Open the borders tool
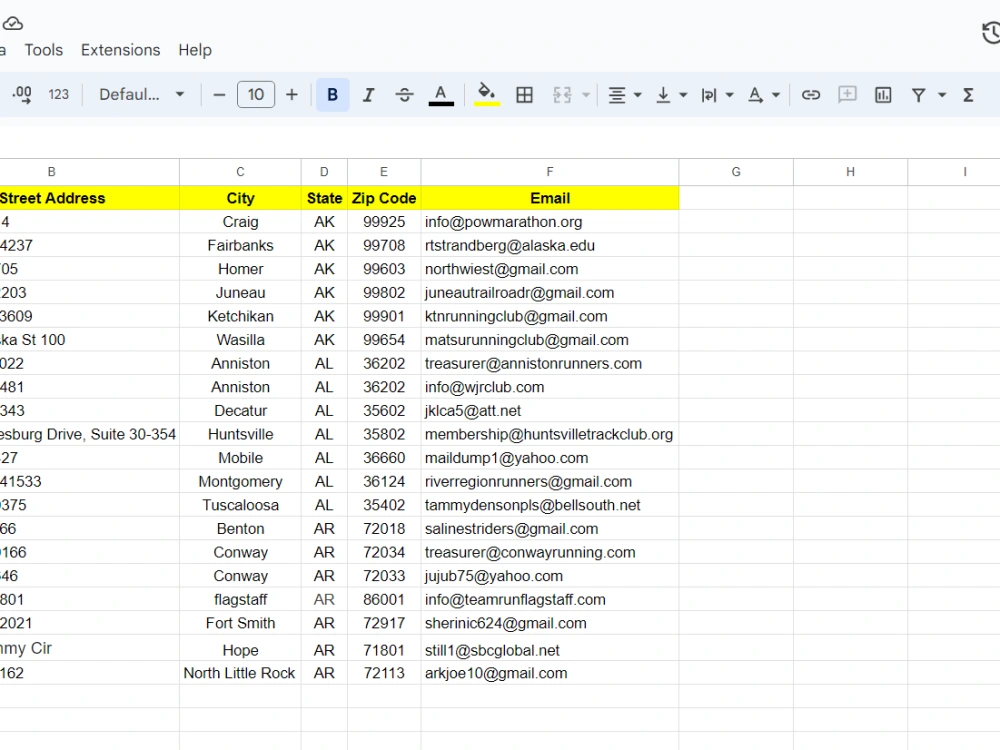This screenshot has width=1000, height=750. point(524,95)
